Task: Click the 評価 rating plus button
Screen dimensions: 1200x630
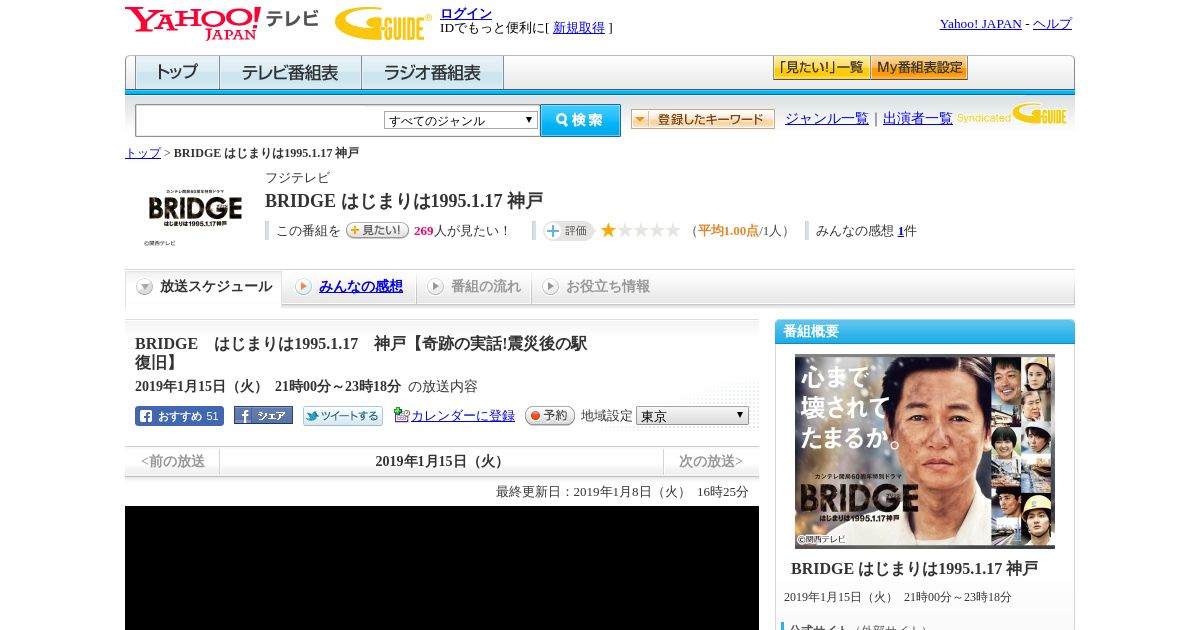Action: pyautogui.click(x=568, y=231)
